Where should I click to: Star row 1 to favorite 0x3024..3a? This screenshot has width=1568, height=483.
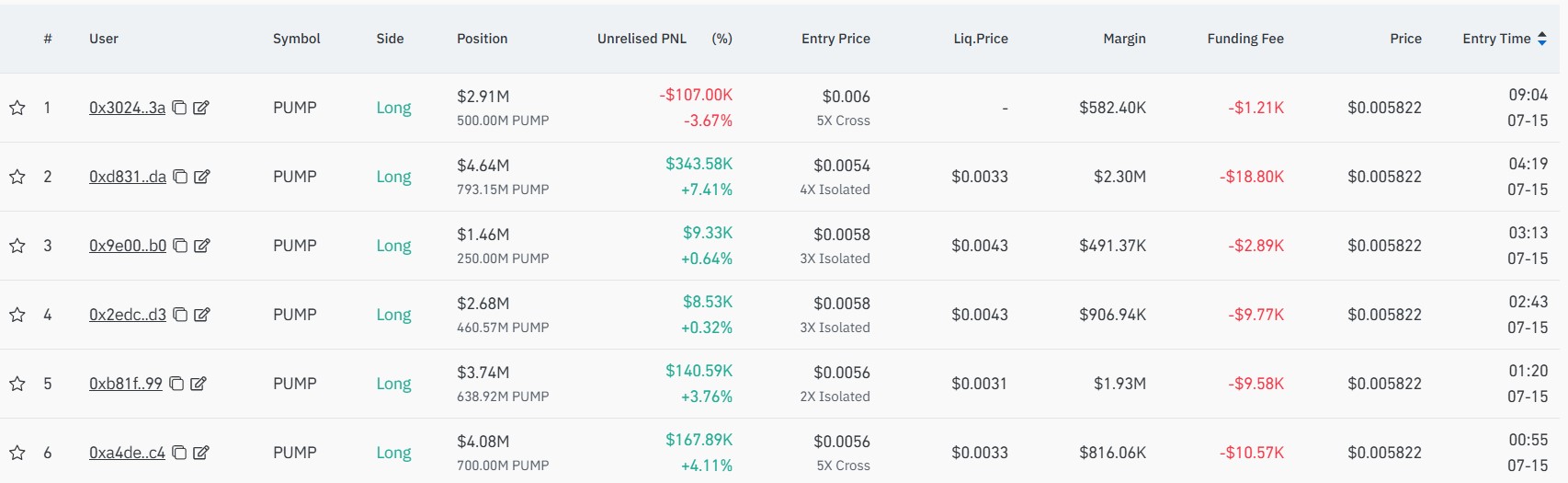coord(17,108)
